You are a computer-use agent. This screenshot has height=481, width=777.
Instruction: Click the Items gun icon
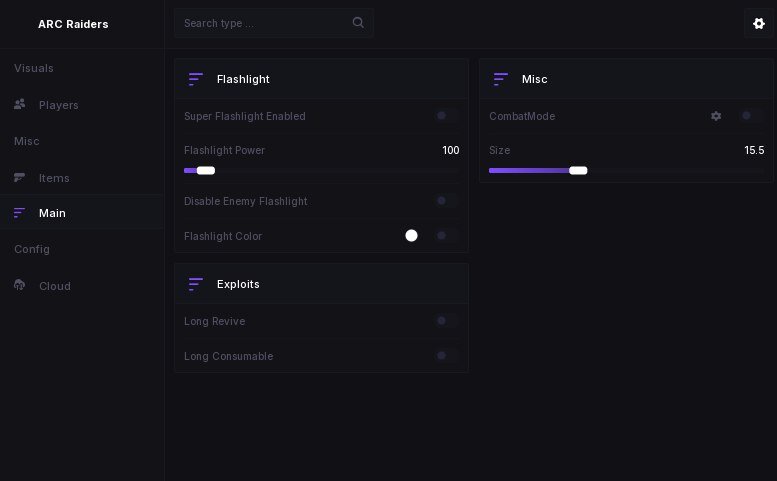point(20,177)
